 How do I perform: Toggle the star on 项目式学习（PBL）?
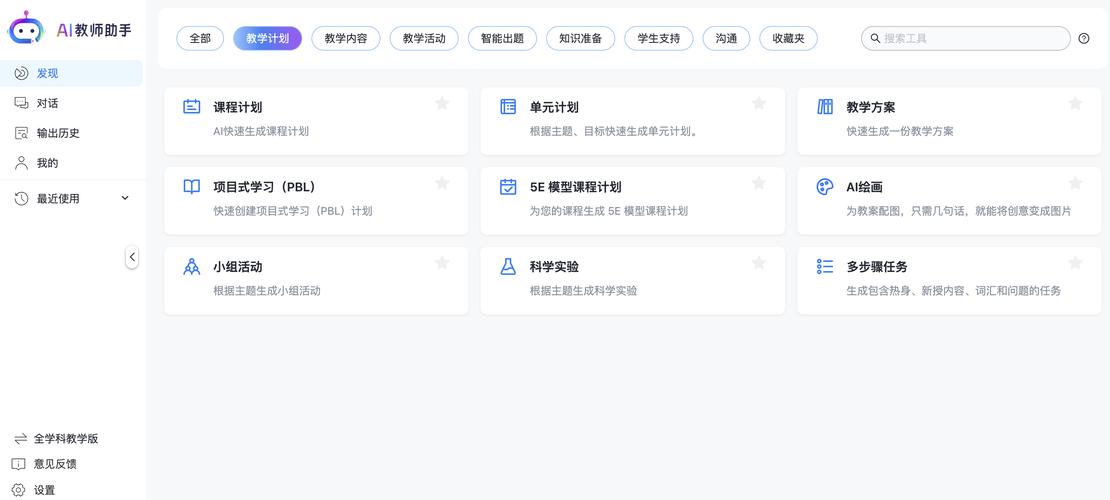(442, 183)
